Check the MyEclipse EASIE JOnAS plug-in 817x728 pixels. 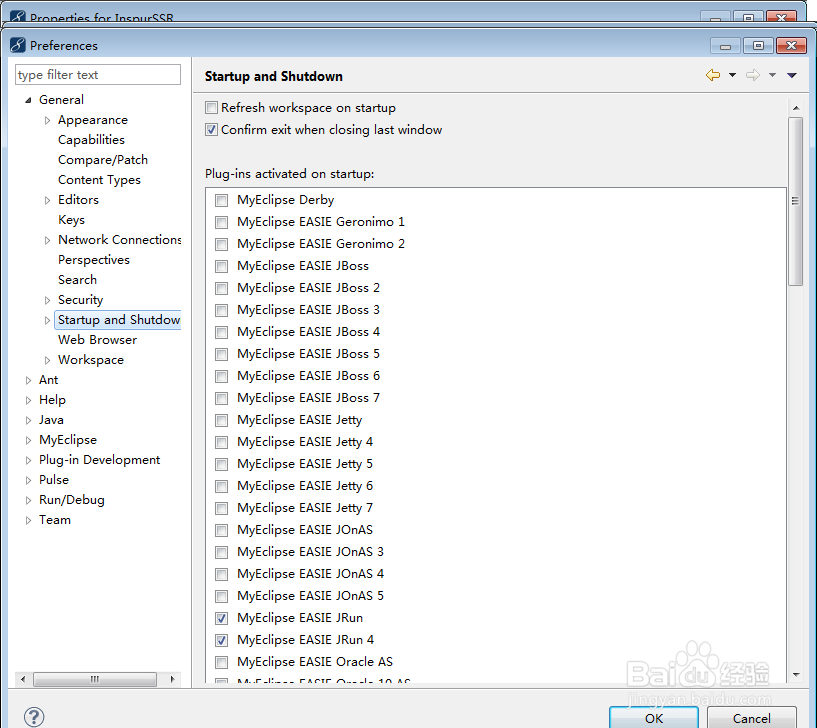[x=221, y=530]
